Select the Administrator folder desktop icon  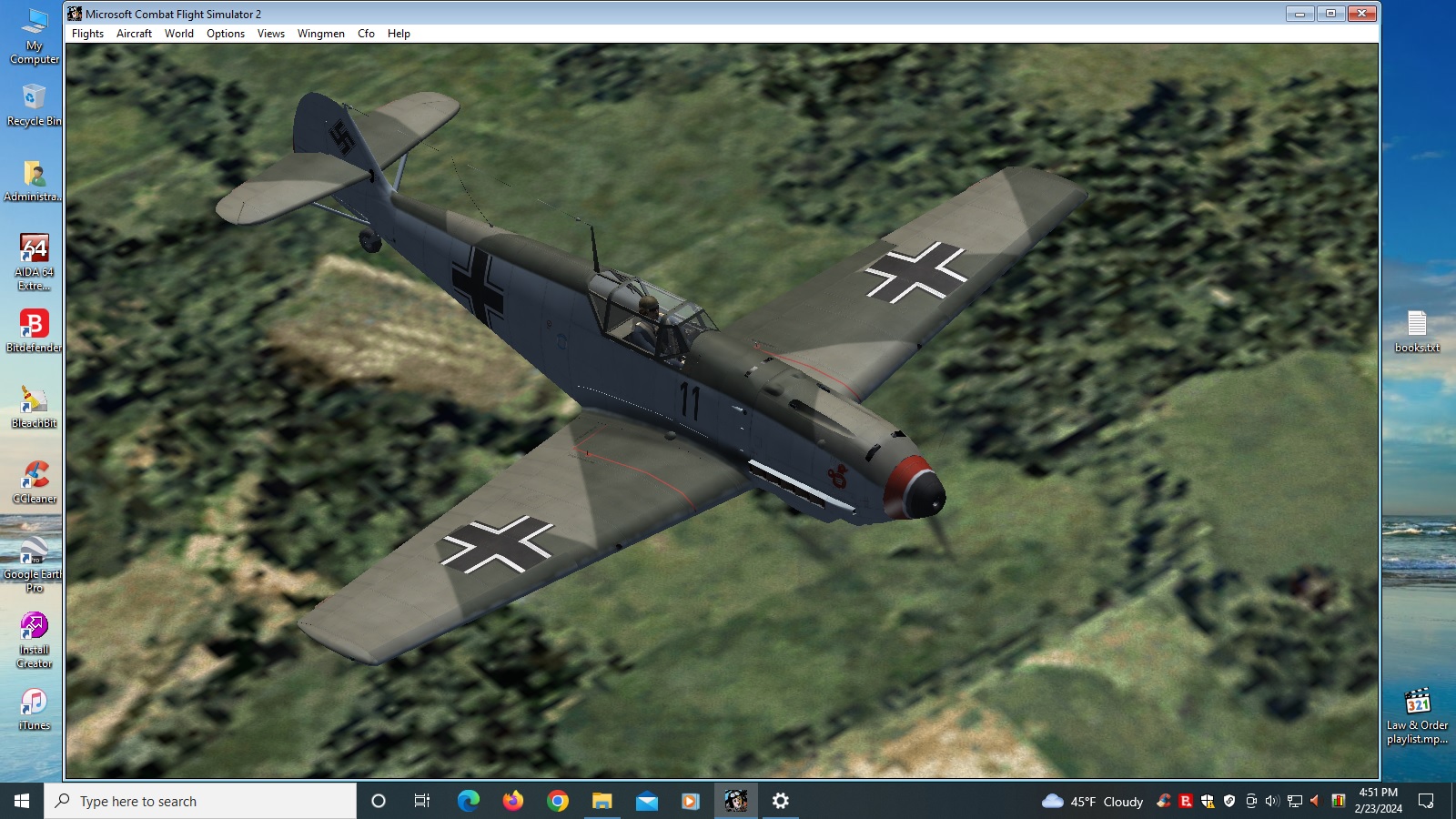35,180
